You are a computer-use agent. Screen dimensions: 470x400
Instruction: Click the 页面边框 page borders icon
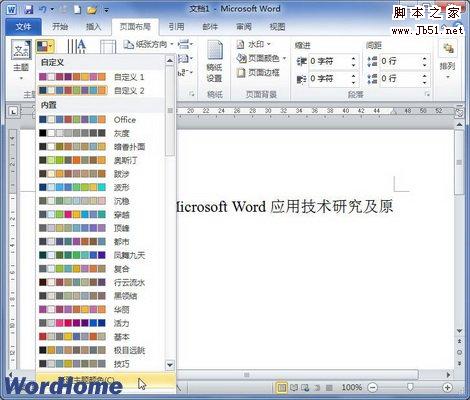point(241,73)
